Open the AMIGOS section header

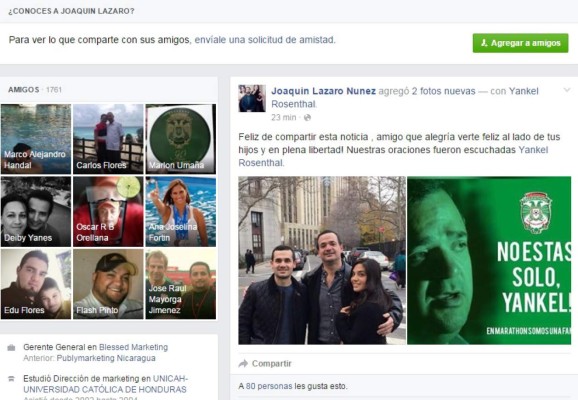point(24,90)
